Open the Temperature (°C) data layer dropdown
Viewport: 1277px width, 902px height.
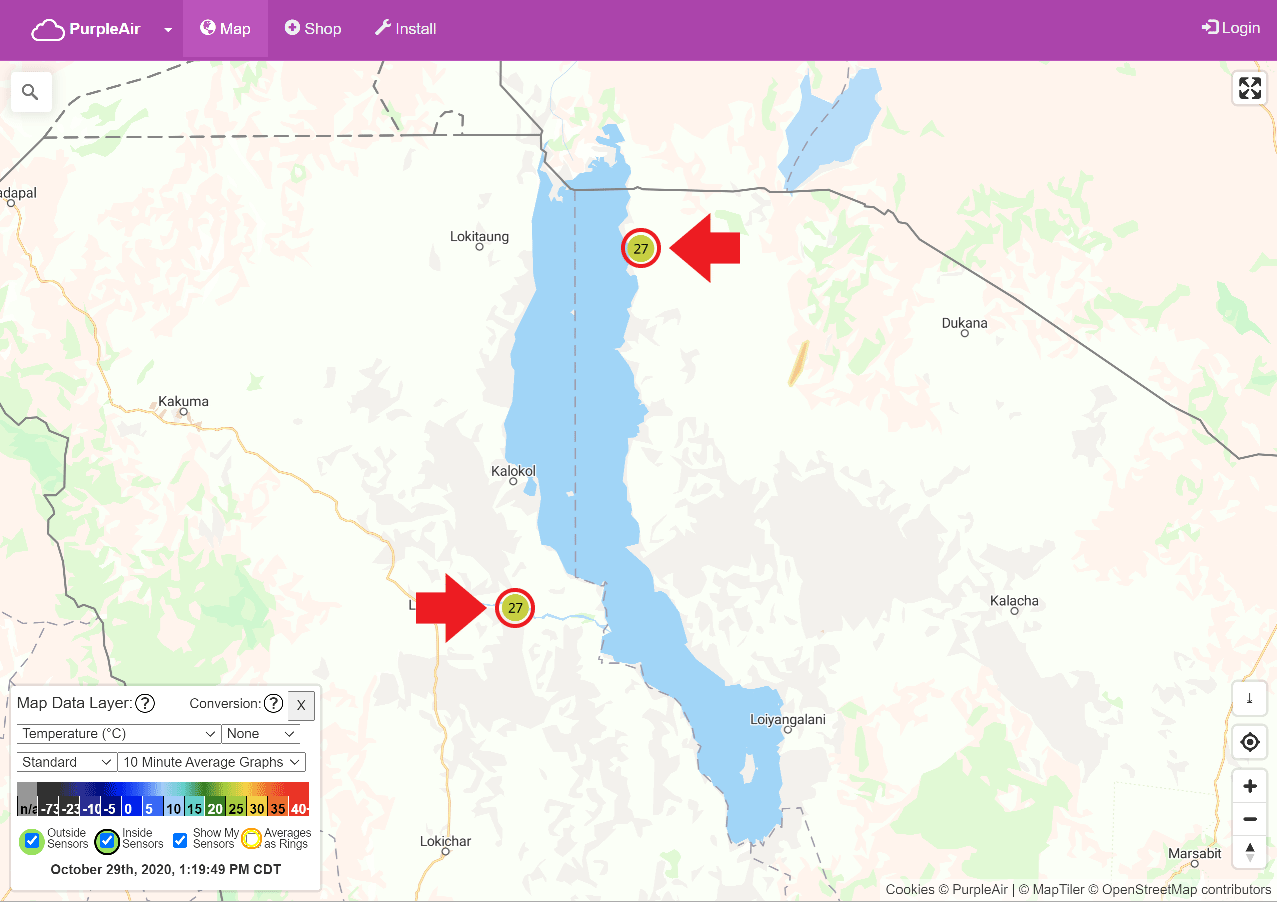coord(119,734)
